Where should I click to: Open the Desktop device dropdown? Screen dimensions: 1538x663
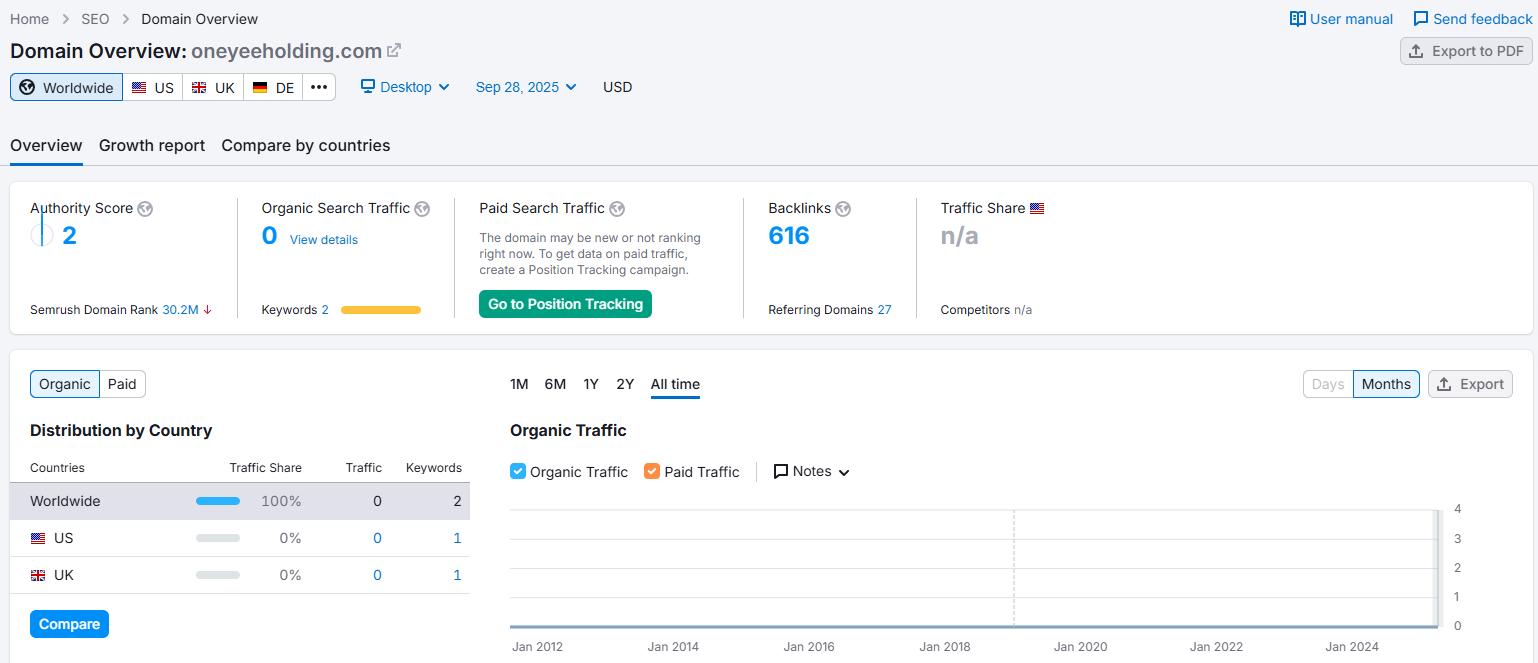[x=405, y=87]
